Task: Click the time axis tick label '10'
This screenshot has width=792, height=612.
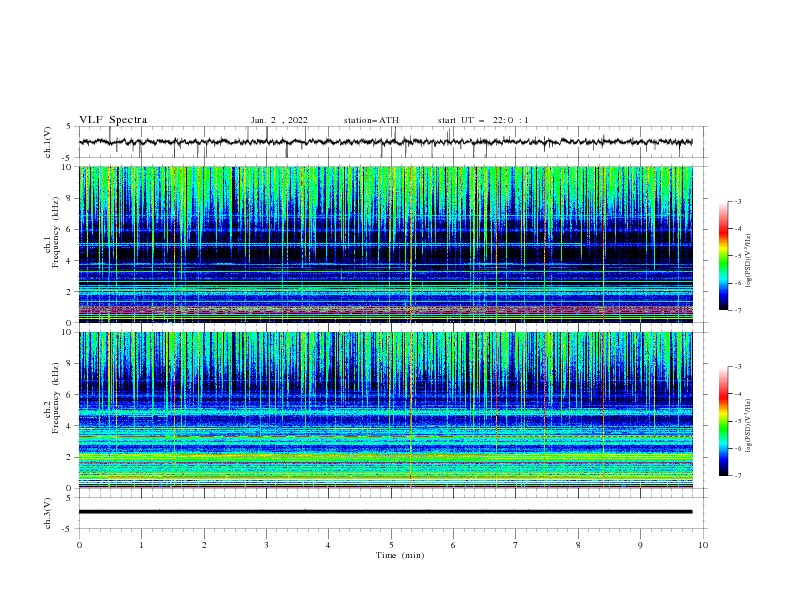Action: click(x=703, y=545)
